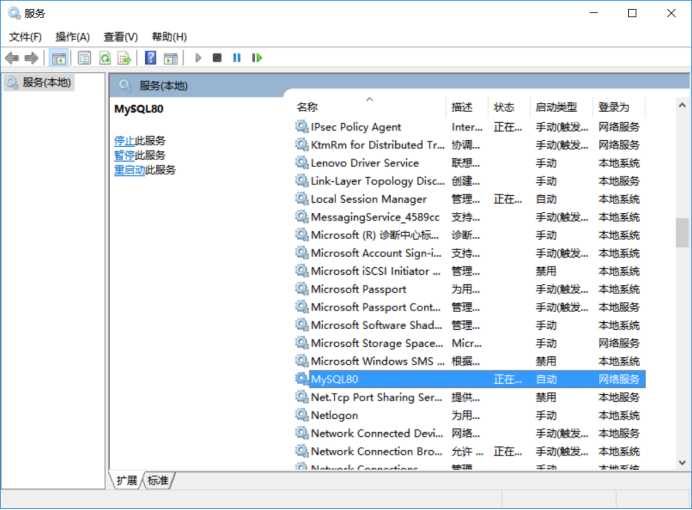Click the gear icon beside Lenovo Driver Service
Viewport: 692px width, 510px height.
pos(302,162)
